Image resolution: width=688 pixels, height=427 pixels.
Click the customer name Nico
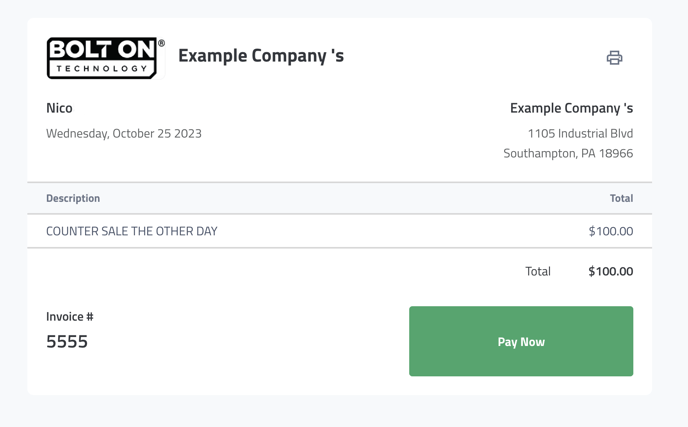[59, 108]
